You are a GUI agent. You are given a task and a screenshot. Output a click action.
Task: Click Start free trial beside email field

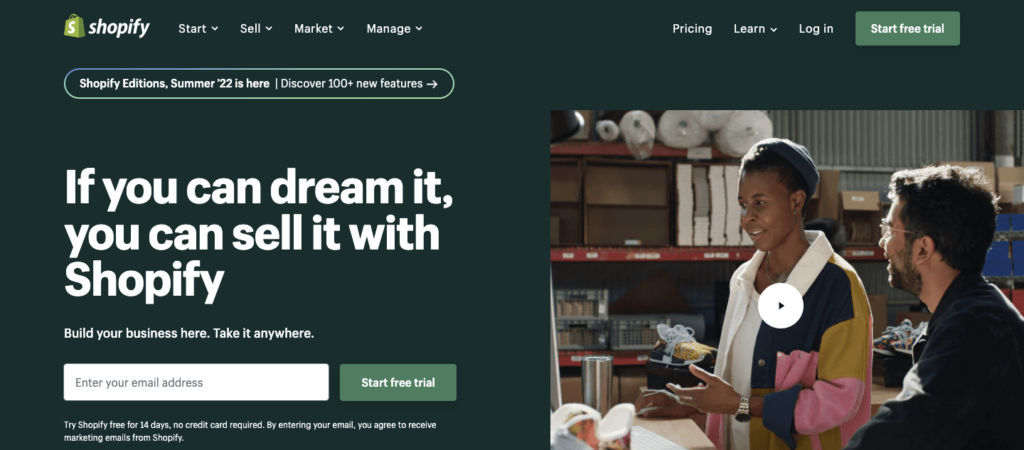pos(398,382)
